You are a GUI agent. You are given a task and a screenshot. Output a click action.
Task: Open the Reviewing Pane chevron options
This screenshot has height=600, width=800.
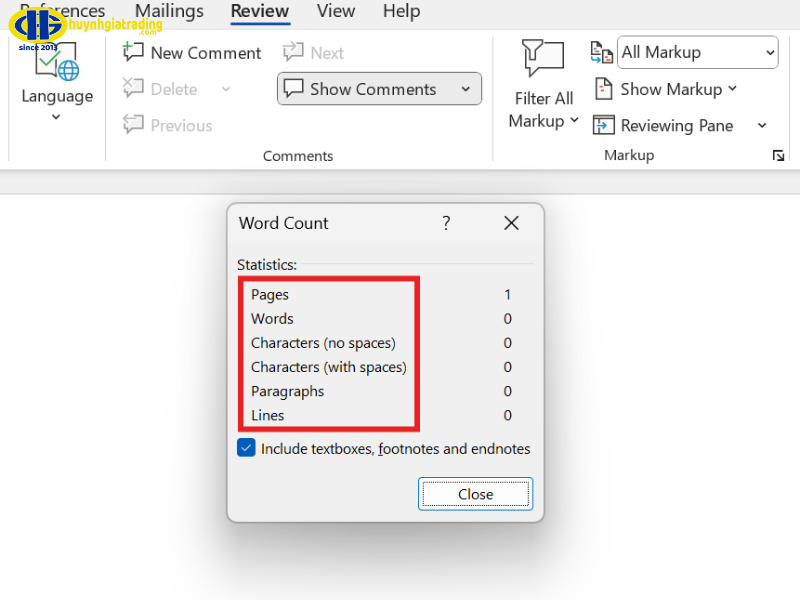[762, 125]
